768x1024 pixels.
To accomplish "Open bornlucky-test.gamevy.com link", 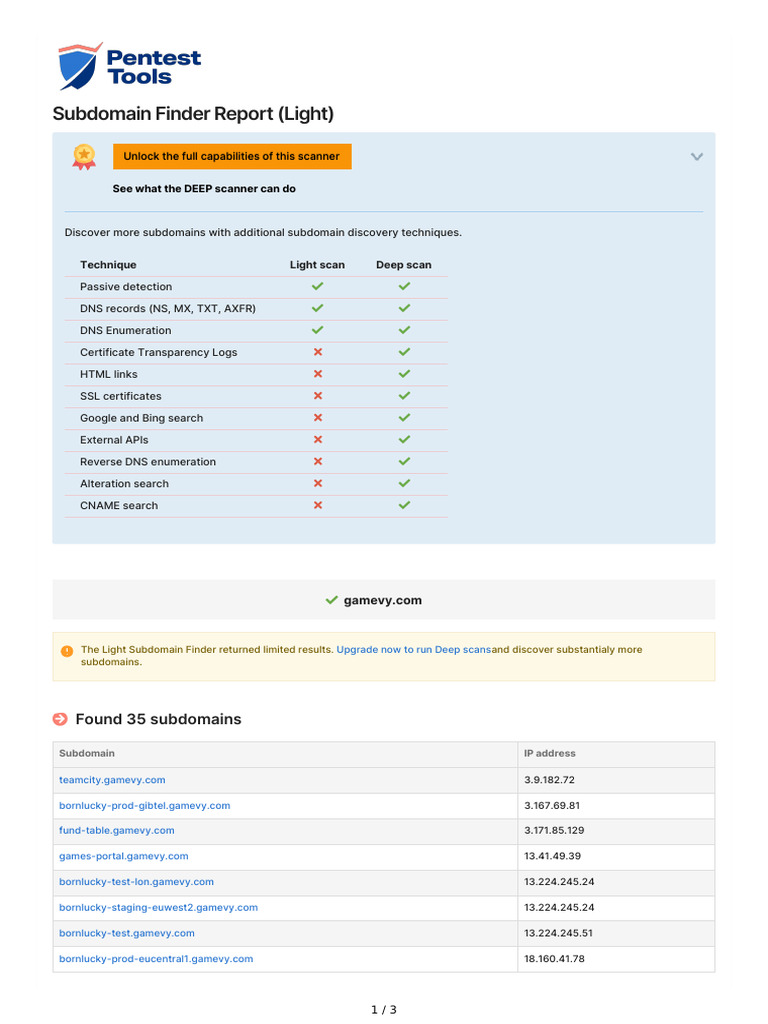I will 127,933.
